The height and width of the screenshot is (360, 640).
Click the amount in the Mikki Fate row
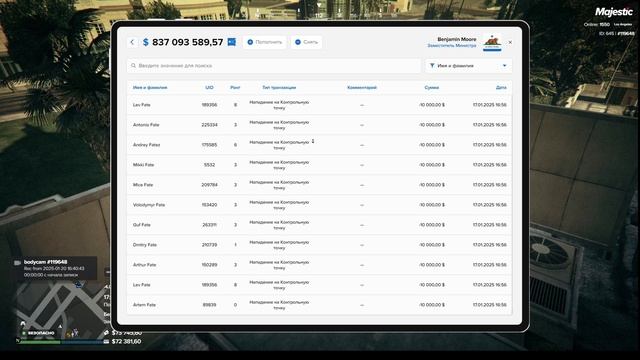(x=432, y=165)
